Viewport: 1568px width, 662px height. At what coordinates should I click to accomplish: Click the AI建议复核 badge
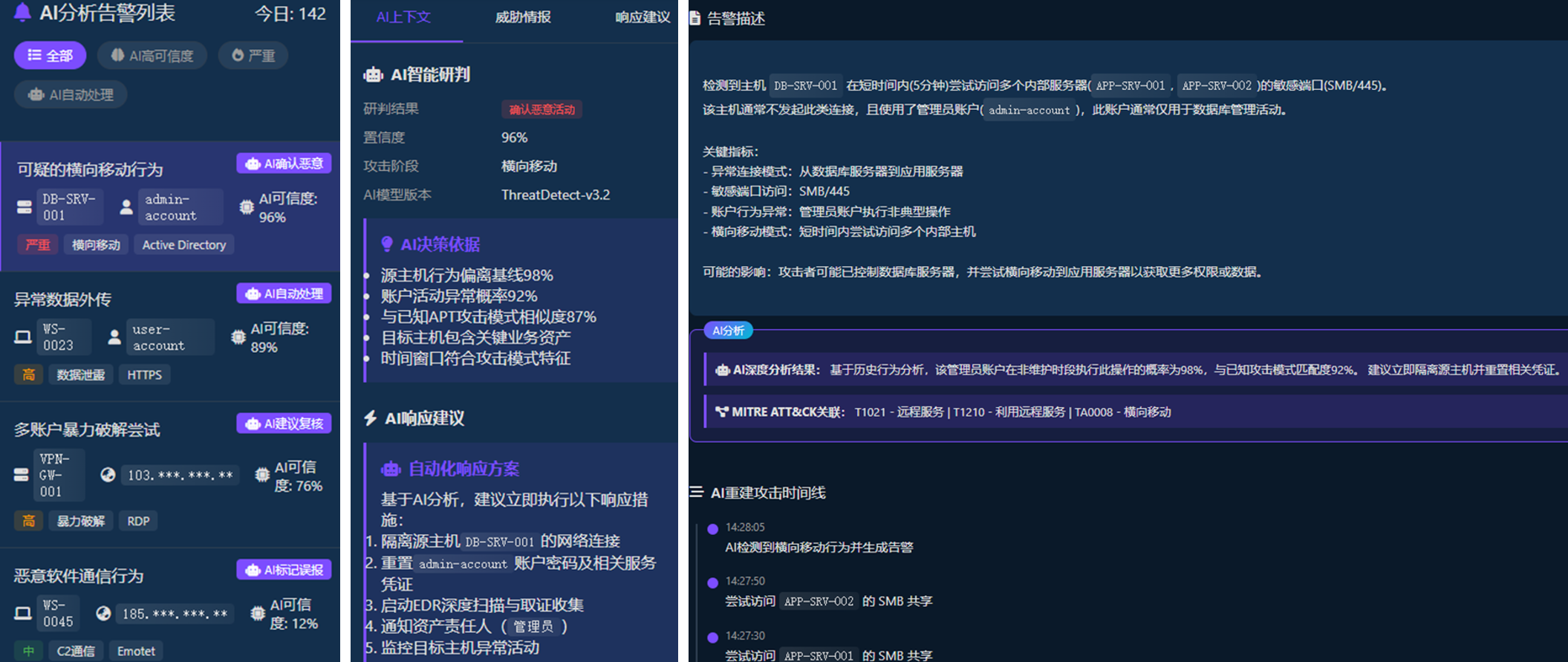(284, 424)
